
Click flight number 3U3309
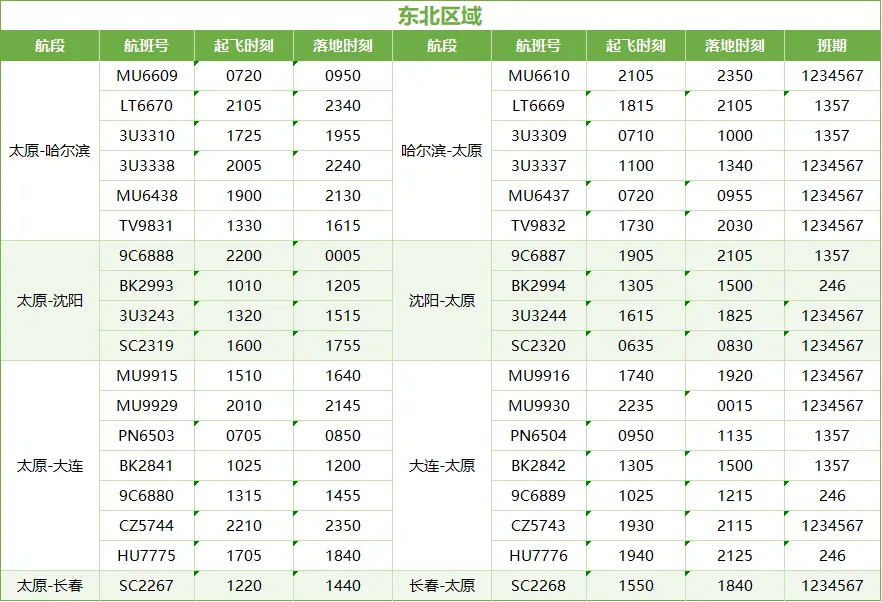539,136
